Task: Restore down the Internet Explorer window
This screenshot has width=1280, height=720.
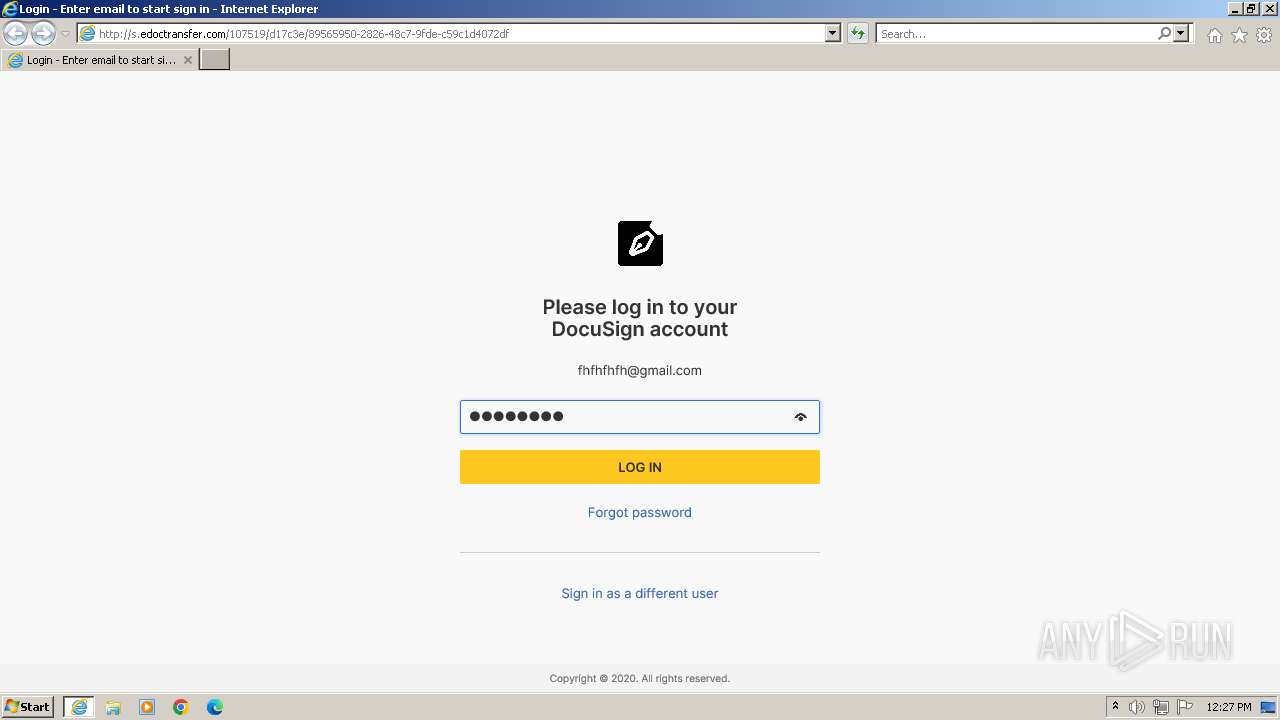Action: 1251,9
